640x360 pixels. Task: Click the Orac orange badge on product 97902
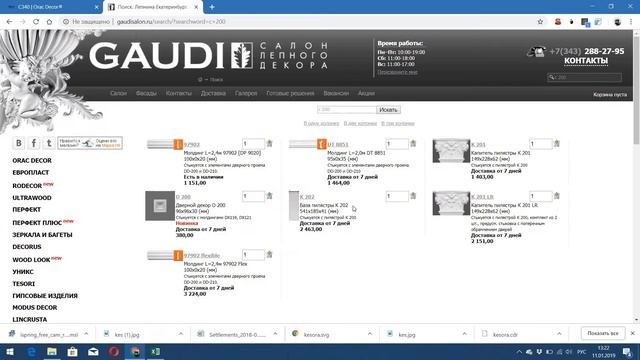[178, 144]
